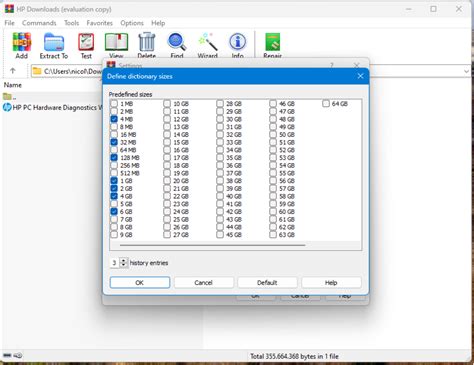Select HP PC Hardware Diagnostics file
Viewport: 474px width, 365px height.
pos(53,107)
